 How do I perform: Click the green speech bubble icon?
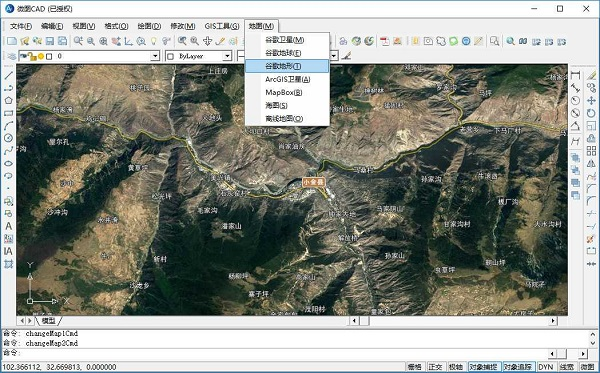coord(453,41)
